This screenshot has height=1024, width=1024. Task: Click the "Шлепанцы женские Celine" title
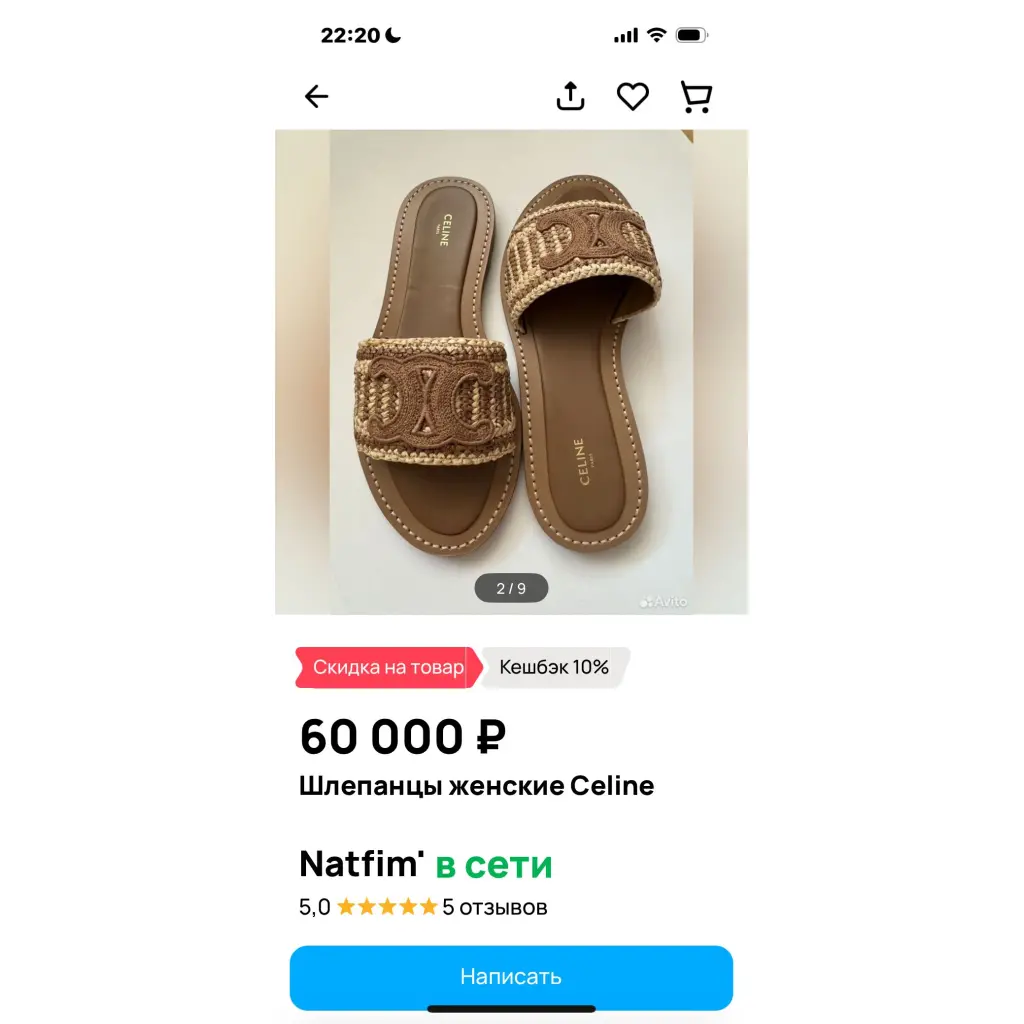pyautogui.click(x=476, y=786)
